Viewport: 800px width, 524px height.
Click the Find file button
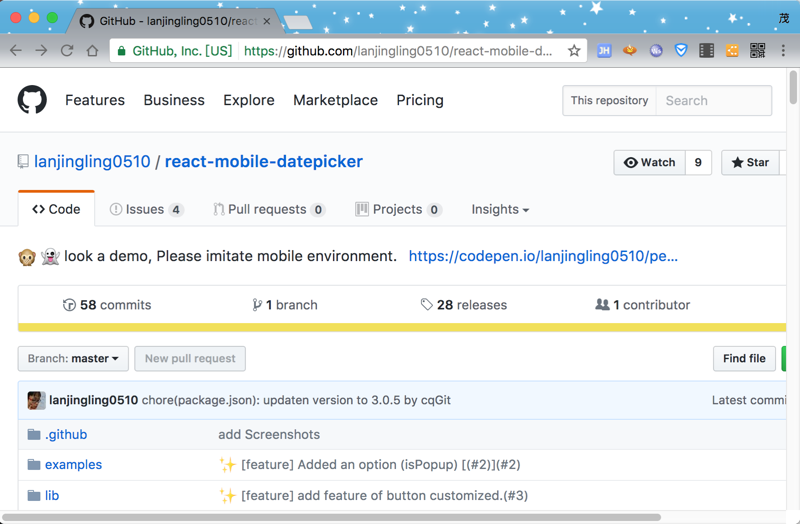(x=744, y=359)
